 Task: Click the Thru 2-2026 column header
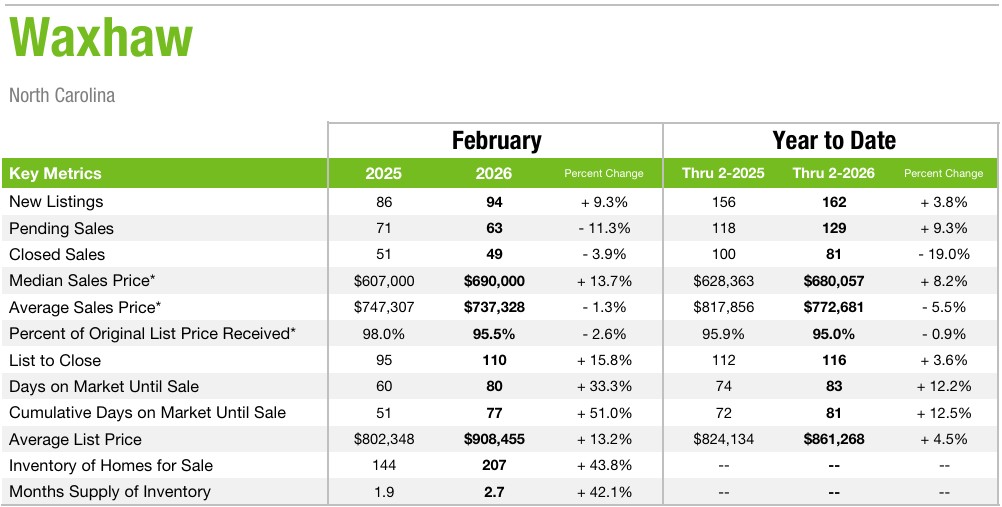tap(833, 173)
